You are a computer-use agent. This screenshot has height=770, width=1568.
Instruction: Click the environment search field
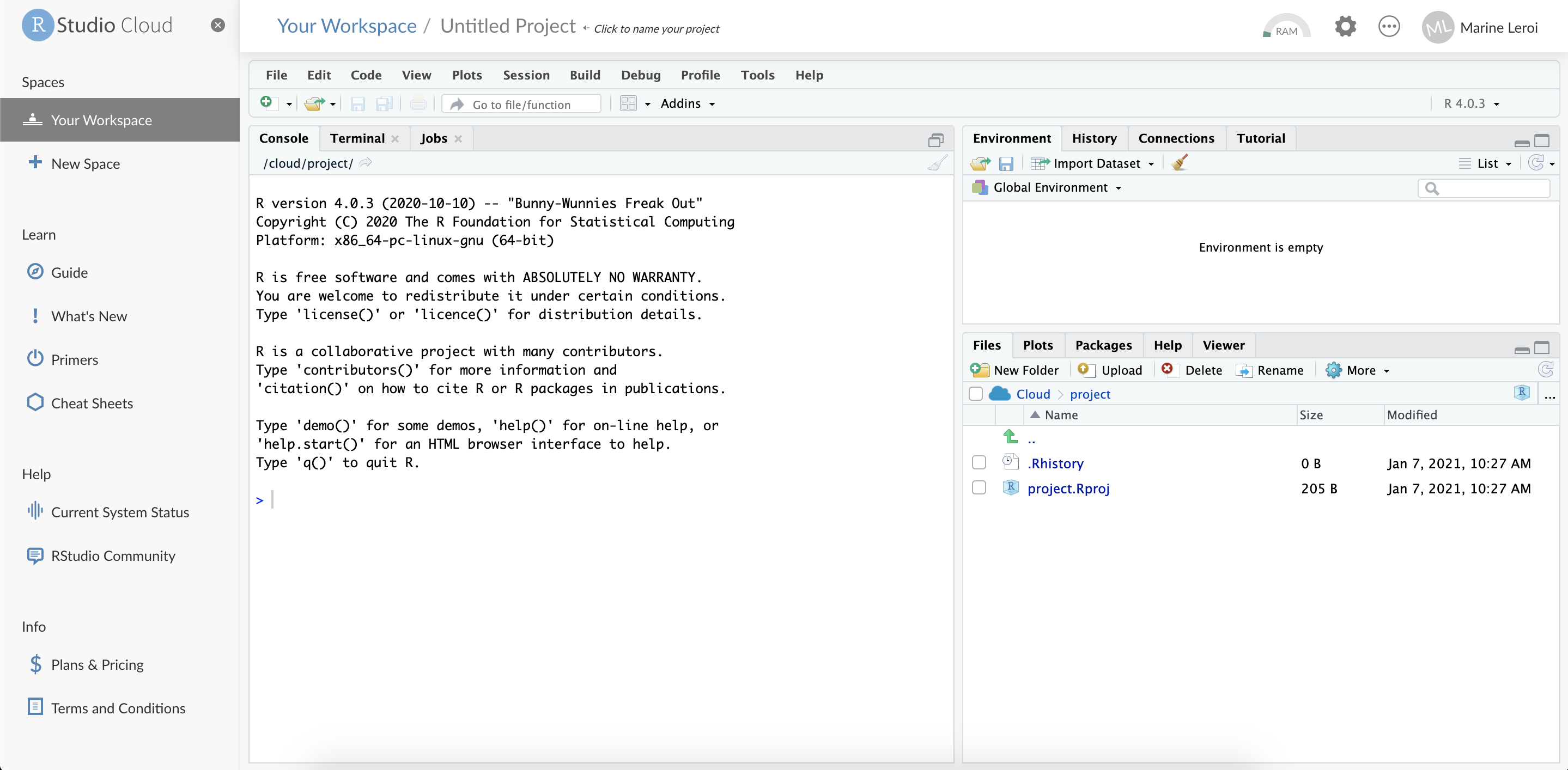click(1484, 188)
